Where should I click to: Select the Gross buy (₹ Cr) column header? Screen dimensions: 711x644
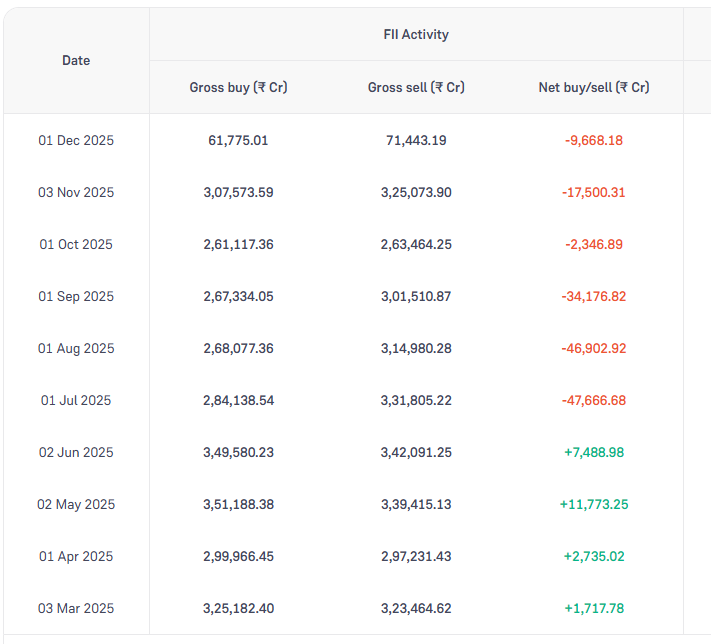238,87
